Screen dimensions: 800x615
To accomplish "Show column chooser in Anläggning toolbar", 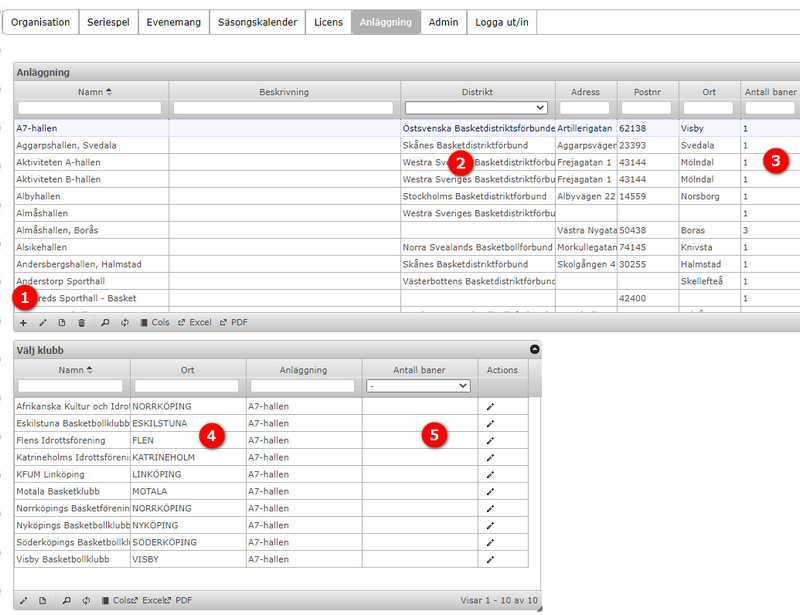I will coord(155,323).
